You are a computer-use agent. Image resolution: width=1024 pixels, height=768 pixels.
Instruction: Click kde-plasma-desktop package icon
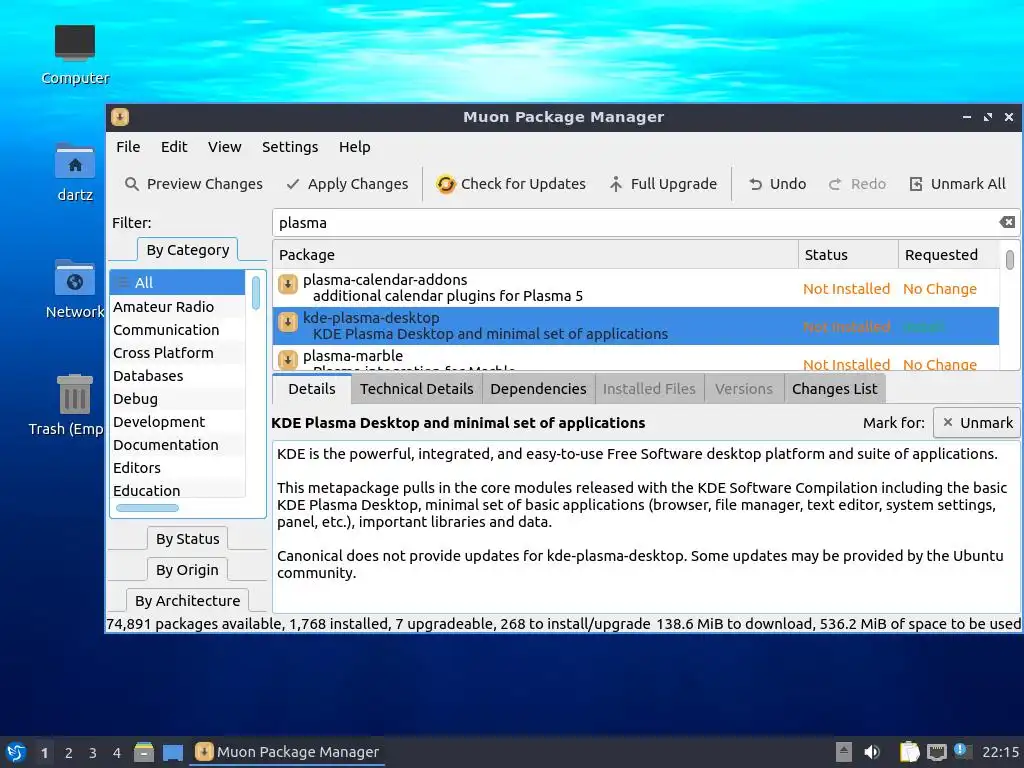(288, 322)
